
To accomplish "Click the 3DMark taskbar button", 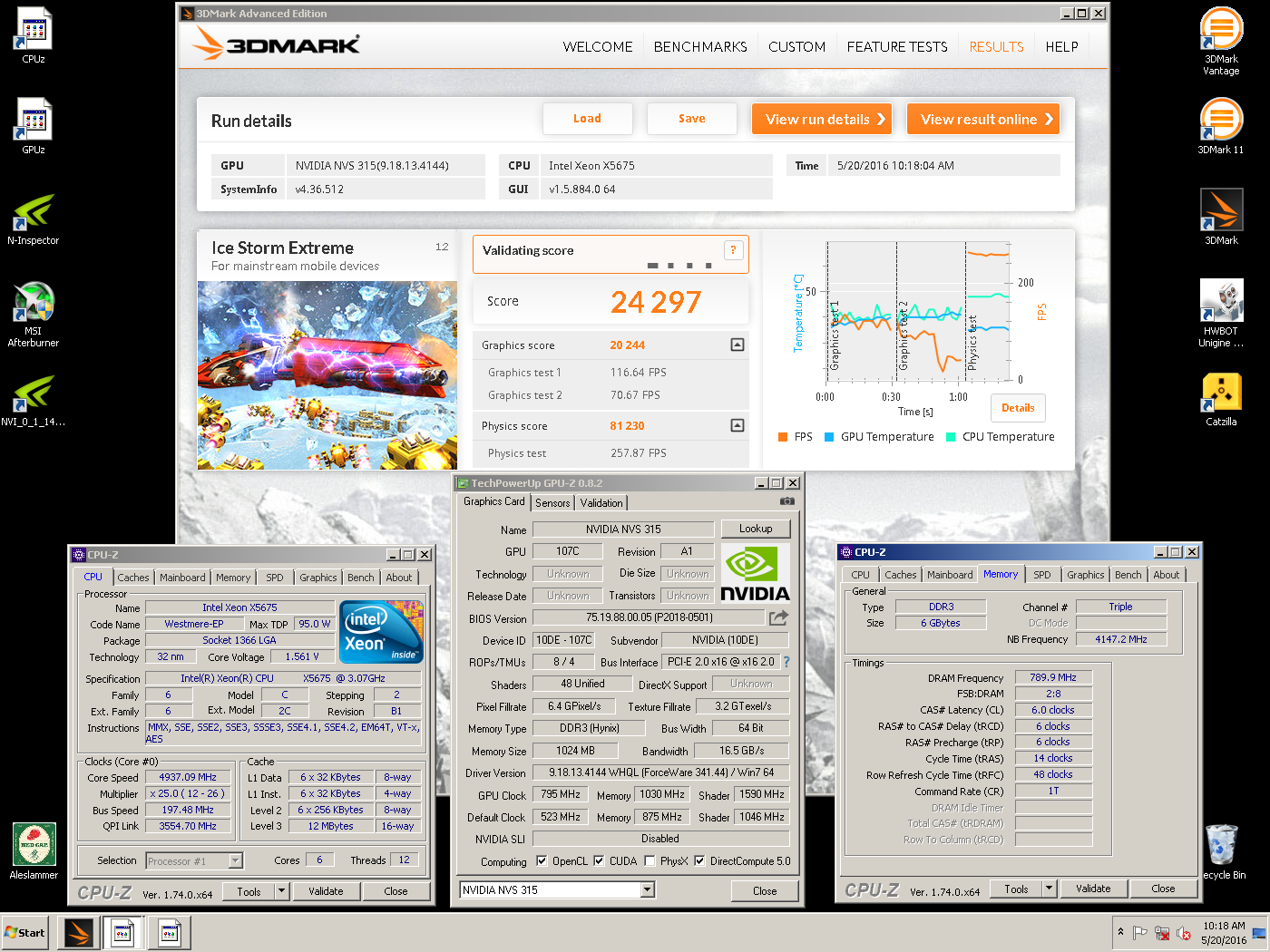I will pos(79,933).
